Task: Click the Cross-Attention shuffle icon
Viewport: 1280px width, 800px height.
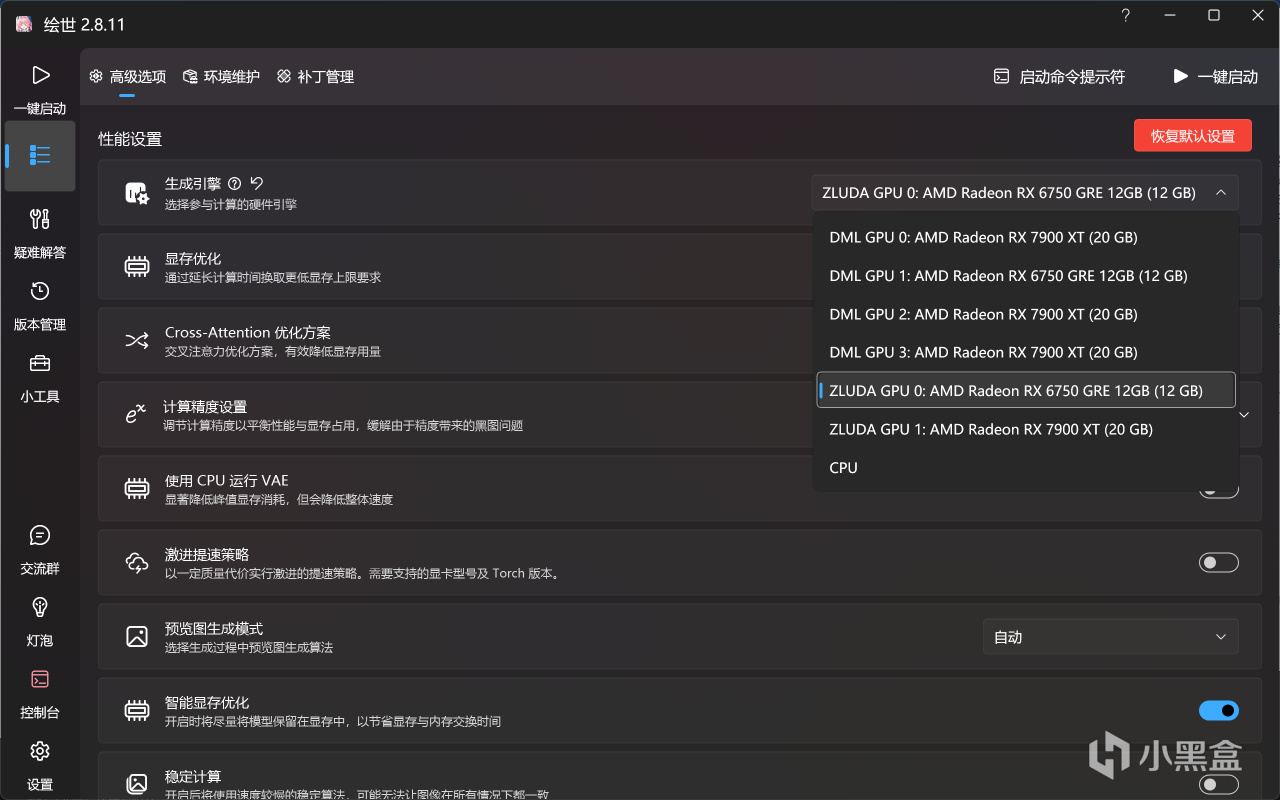Action: click(137, 340)
